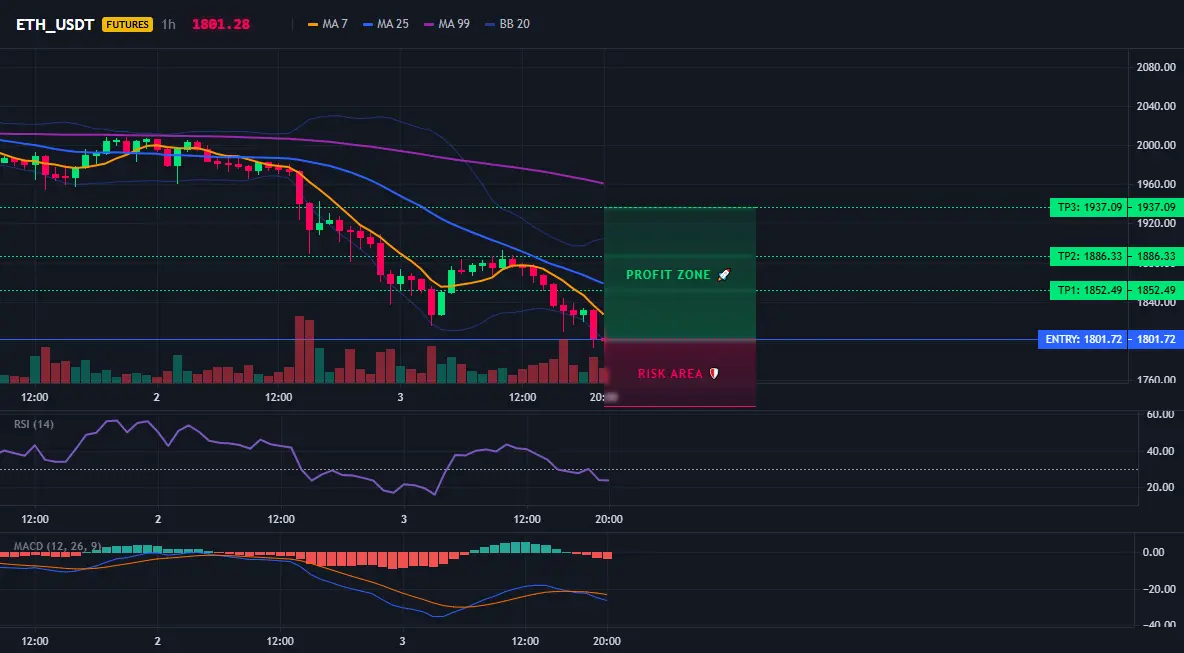This screenshot has height=653, width=1184.
Task: Click the current price 1801.28
Action: (220, 24)
